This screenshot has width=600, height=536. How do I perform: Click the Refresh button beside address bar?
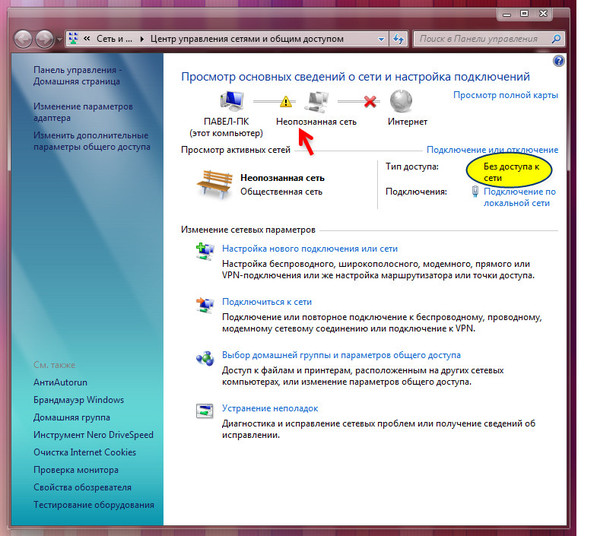pos(399,39)
